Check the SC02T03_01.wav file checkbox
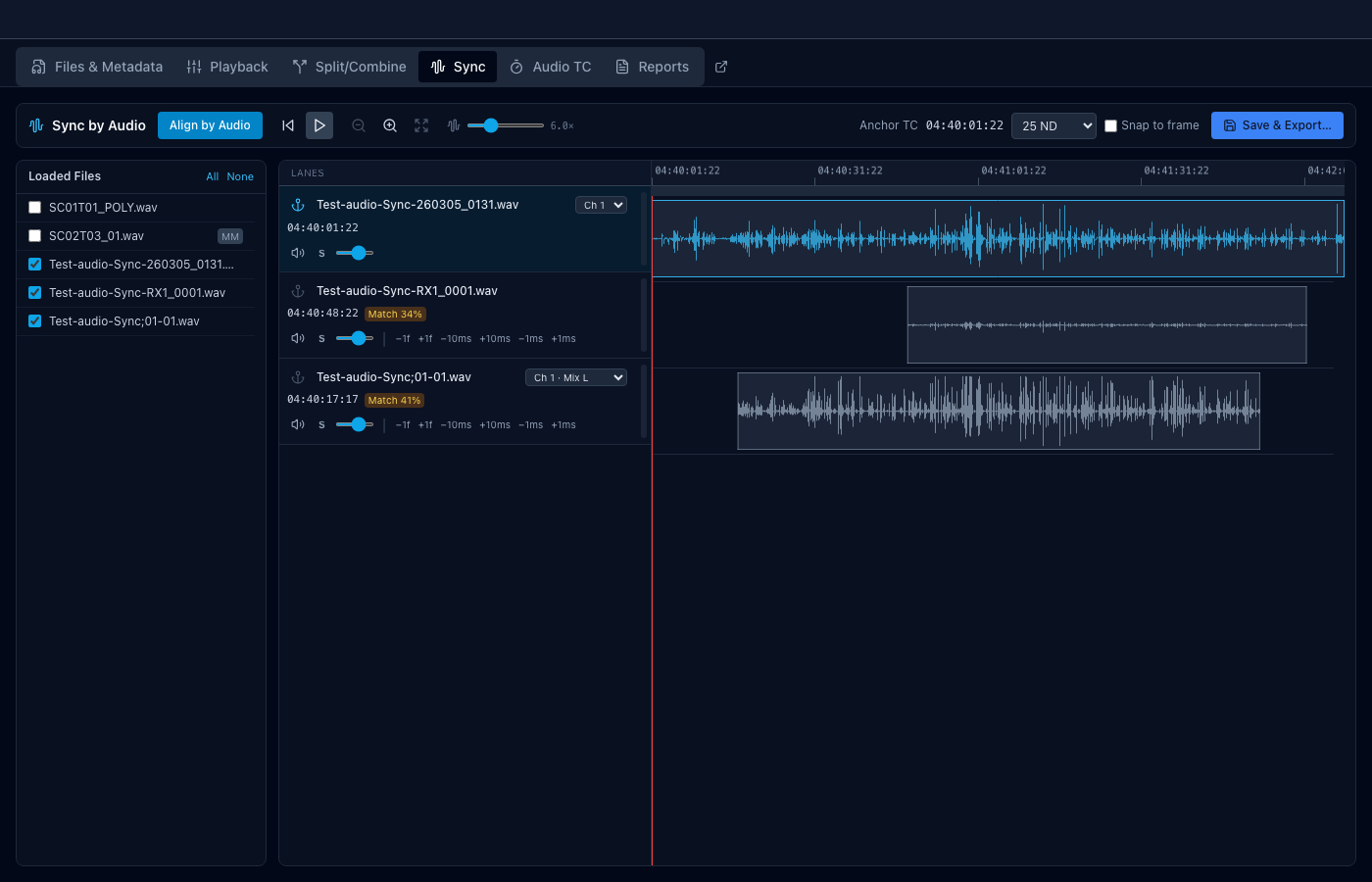 [x=35, y=236]
